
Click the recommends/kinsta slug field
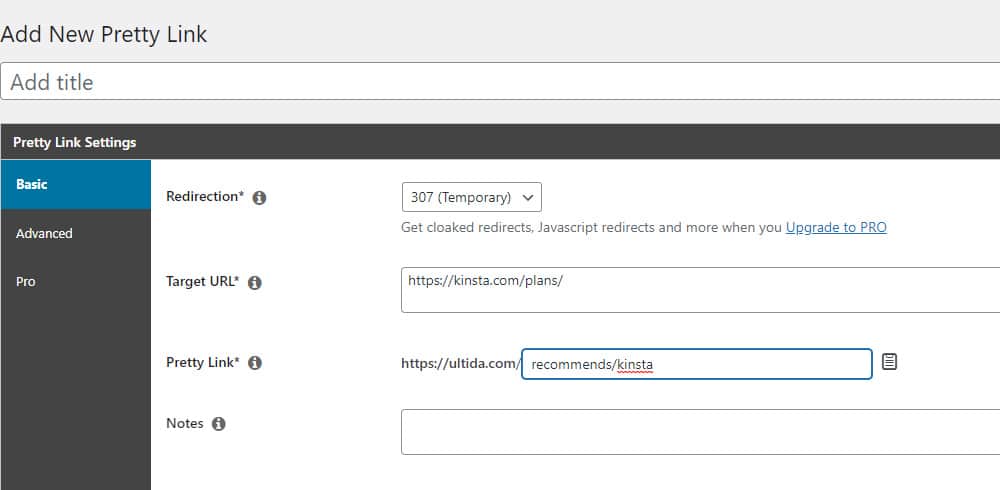(696, 364)
